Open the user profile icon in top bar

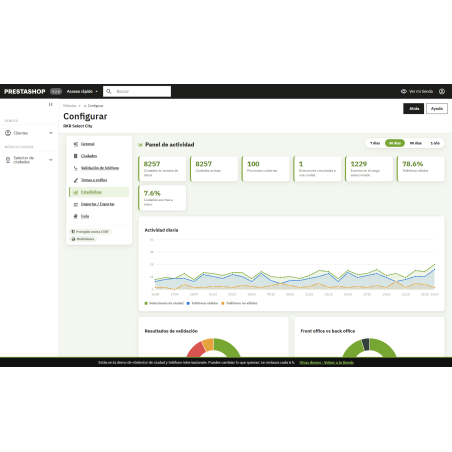[442, 91]
